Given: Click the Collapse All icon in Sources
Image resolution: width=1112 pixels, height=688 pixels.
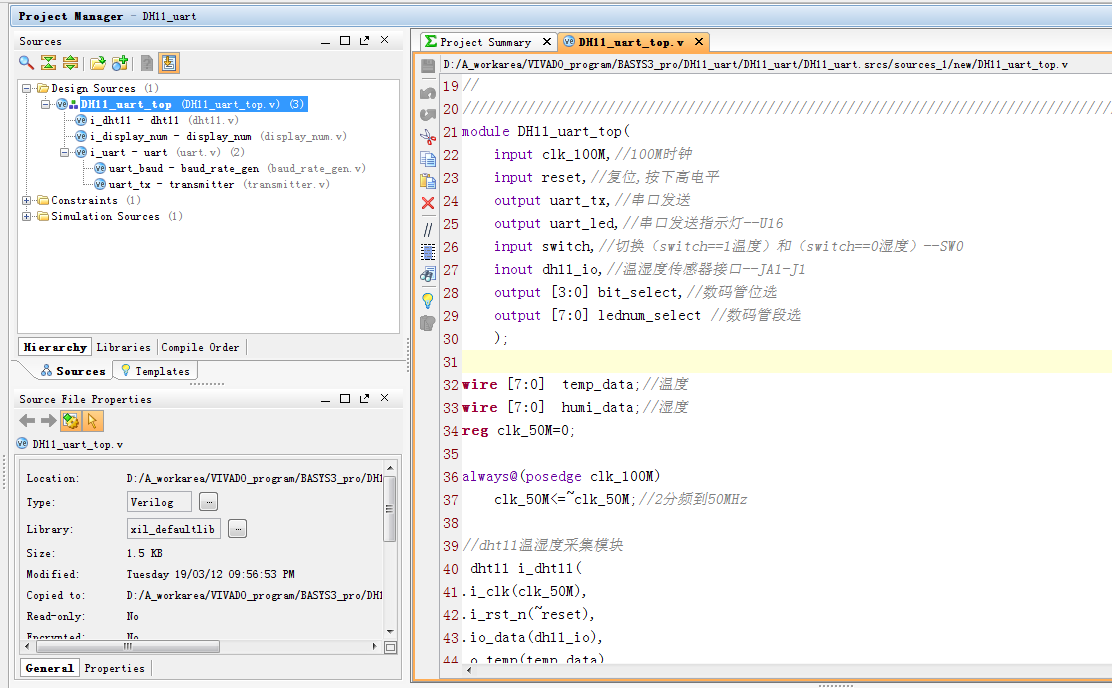Looking at the screenshot, I should 48,63.
